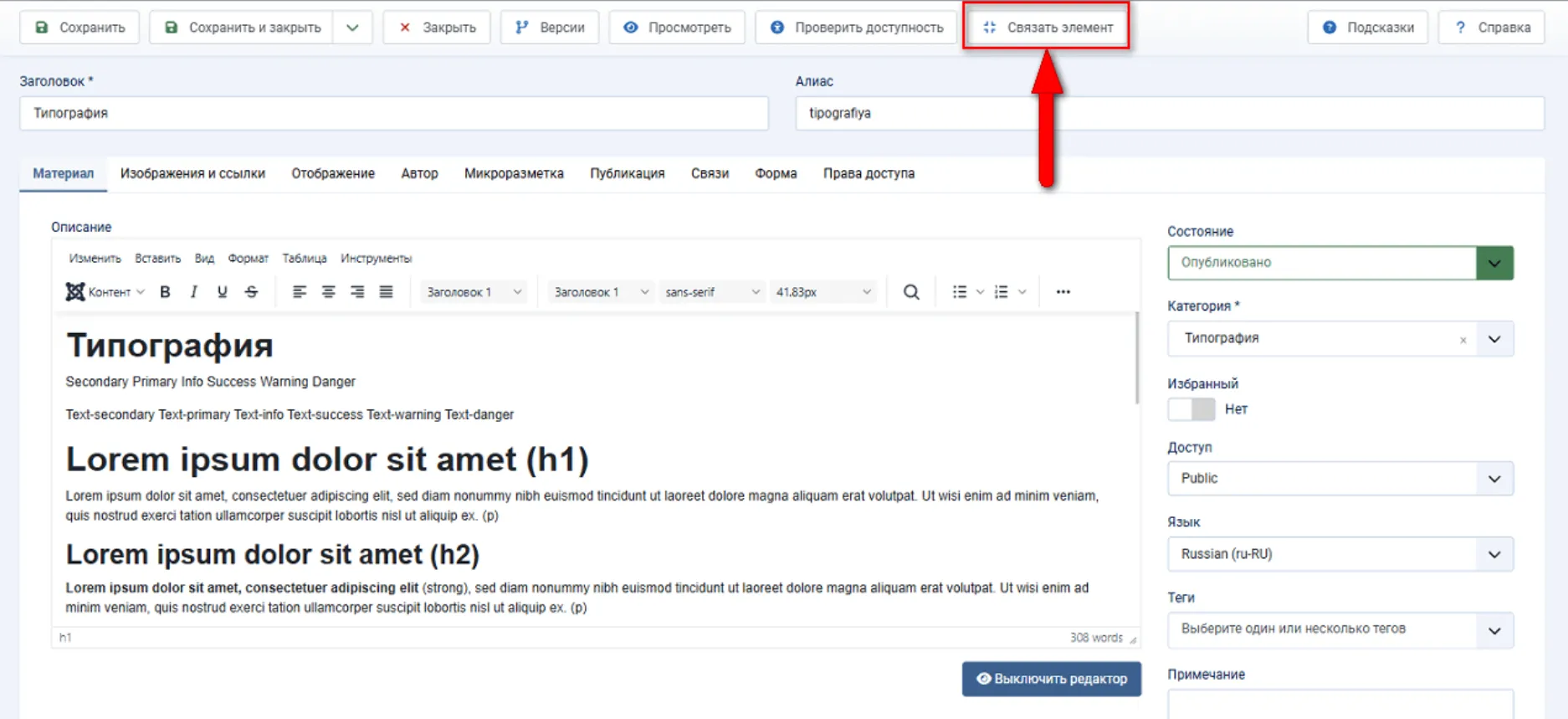Show more toolbar options ellipsis

(1063, 292)
